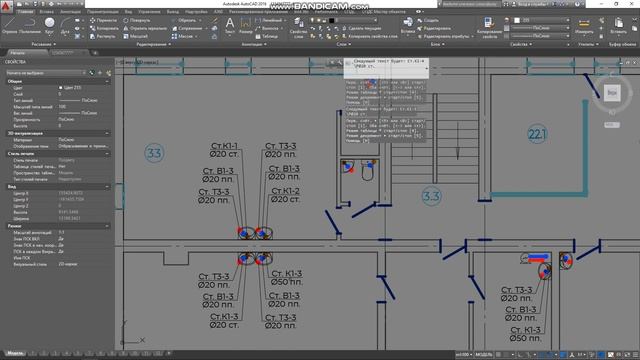Collapse the 3D-визуализация properties section
The height and width of the screenshot is (360, 640).
(107, 133)
